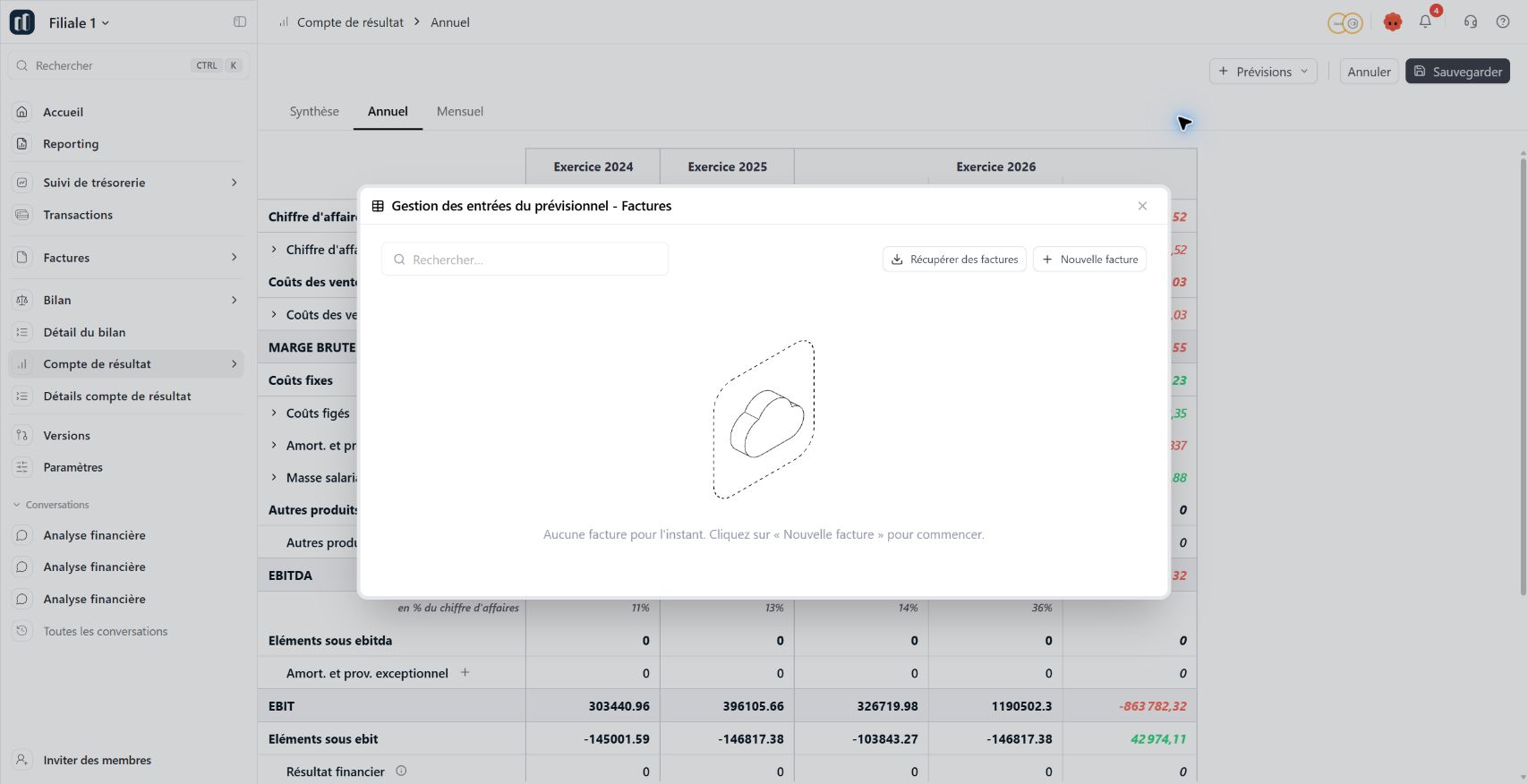Click the Sauvegarder button
The width and height of the screenshot is (1528, 784).
pos(1457,72)
